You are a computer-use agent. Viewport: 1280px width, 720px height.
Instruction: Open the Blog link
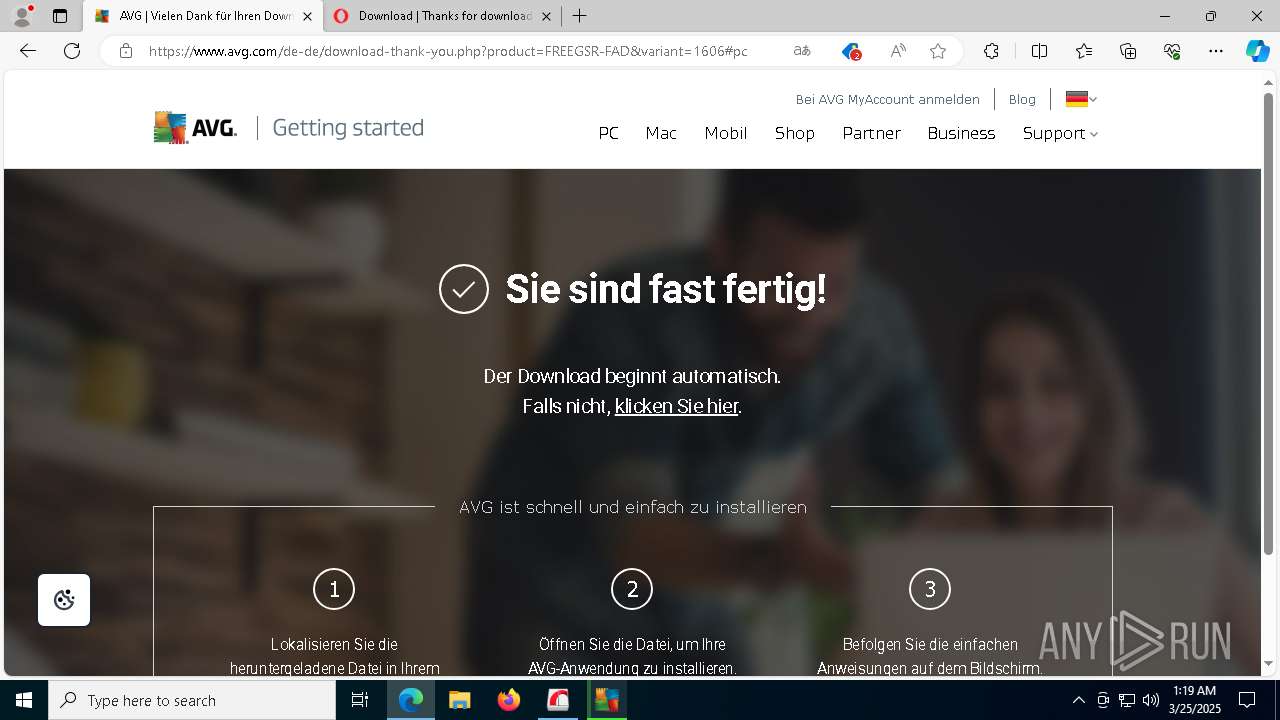(1022, 99)
